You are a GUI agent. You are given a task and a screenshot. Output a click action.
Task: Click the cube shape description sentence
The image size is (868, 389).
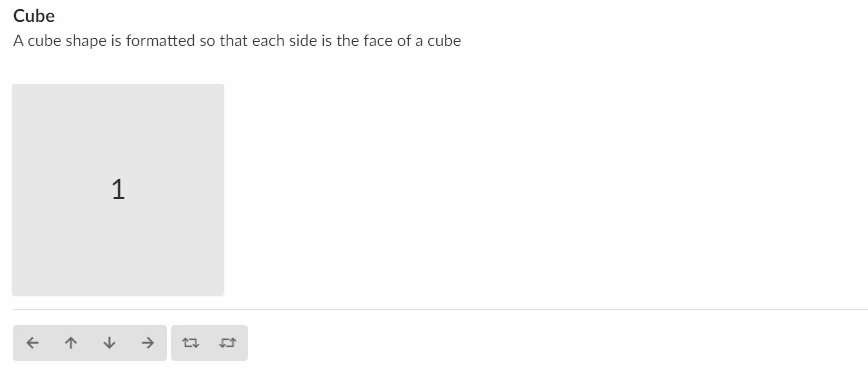(237, 41)
